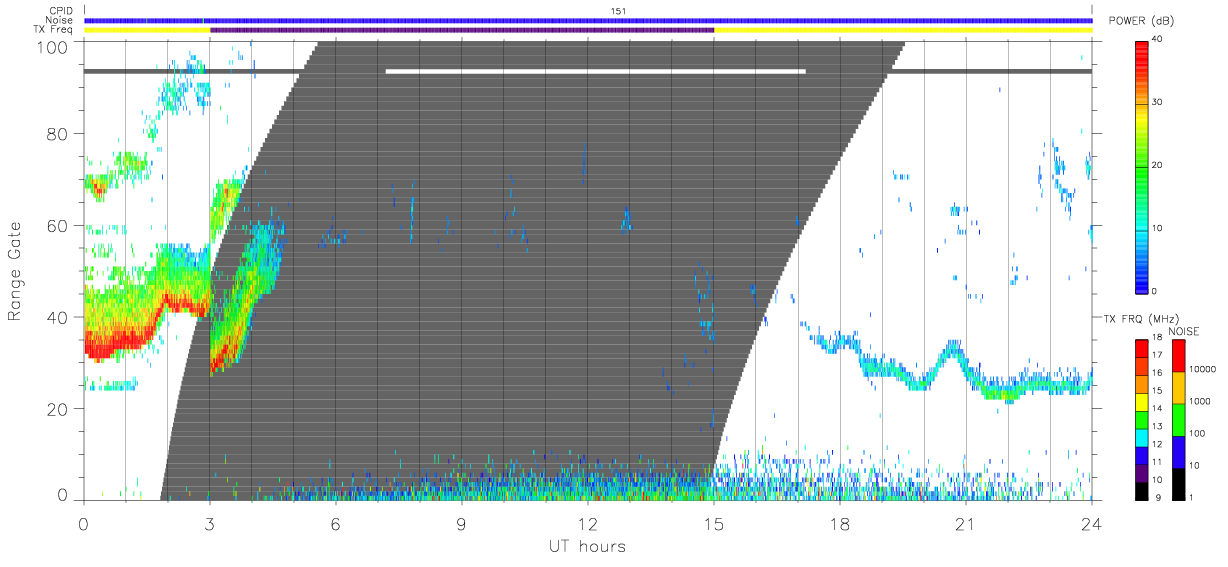1228x567 pixels.
Task: Click the Range Gate axis title
Action: click(16, 272)
